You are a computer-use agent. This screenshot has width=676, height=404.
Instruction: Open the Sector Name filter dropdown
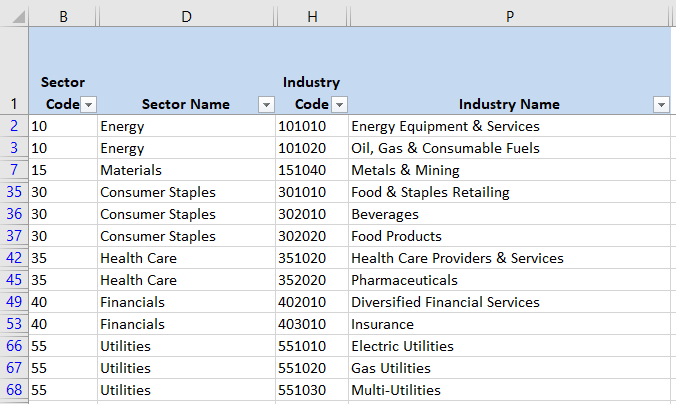[x=266, y=104]
